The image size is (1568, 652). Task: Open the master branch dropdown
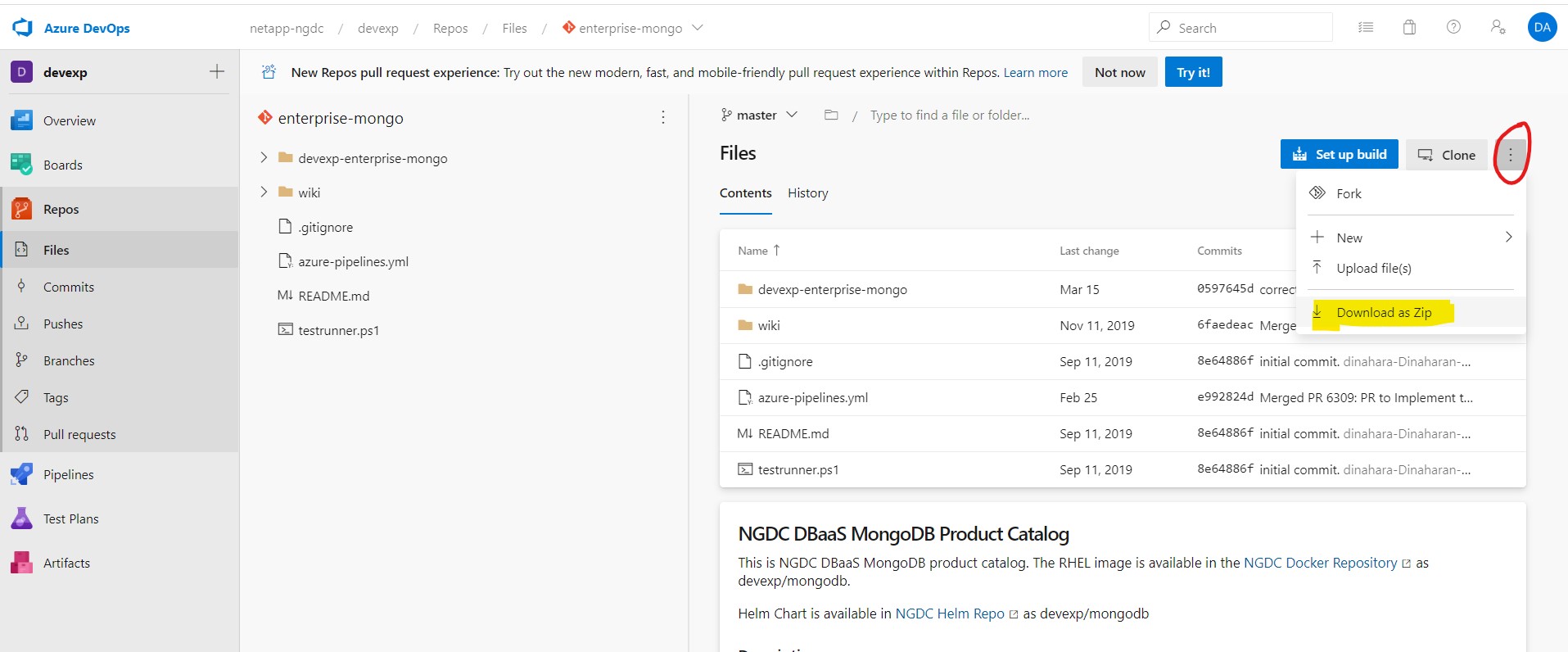759,115
